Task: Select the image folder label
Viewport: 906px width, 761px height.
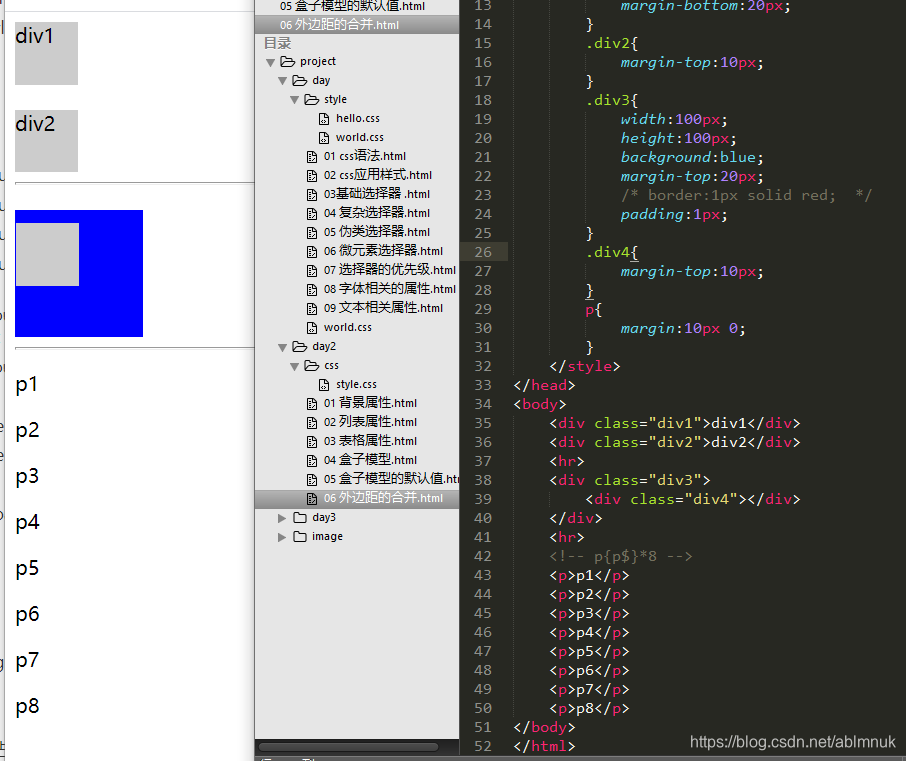Action: (327, 536)
